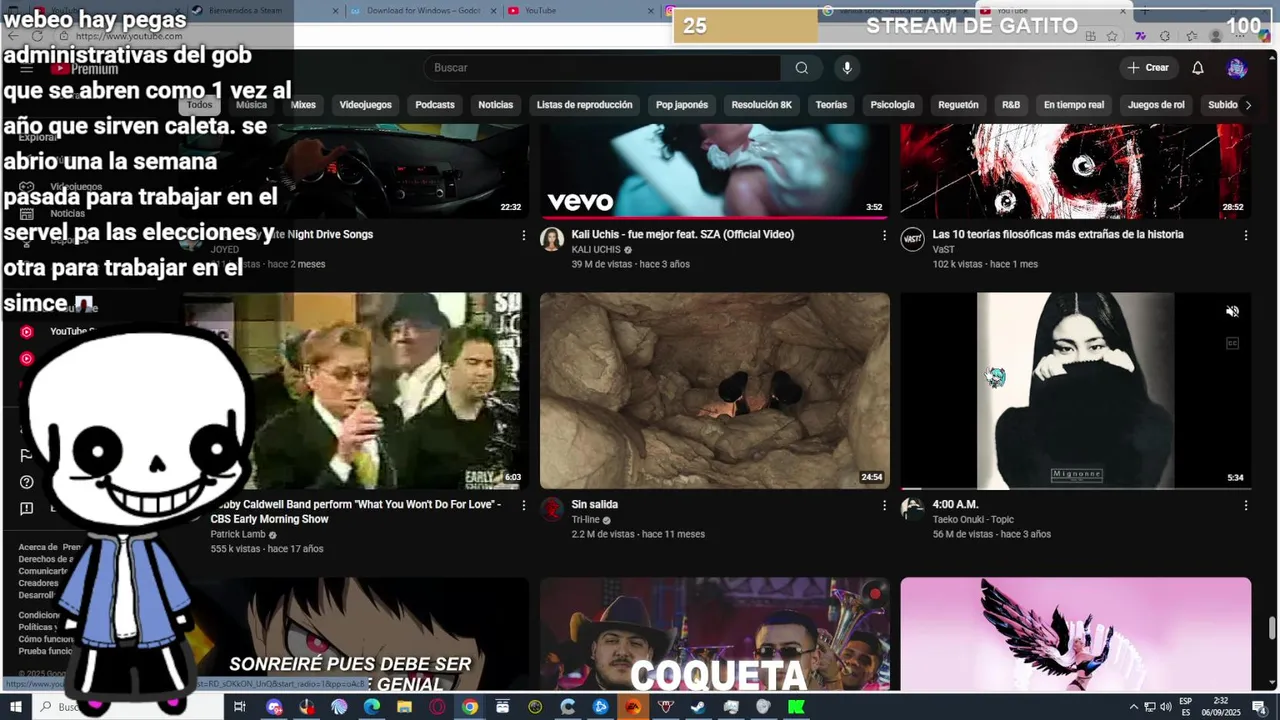Click the Taeko Onuki channel avatar
Viewport: 1280px width, 720px height.
[912, 509]
